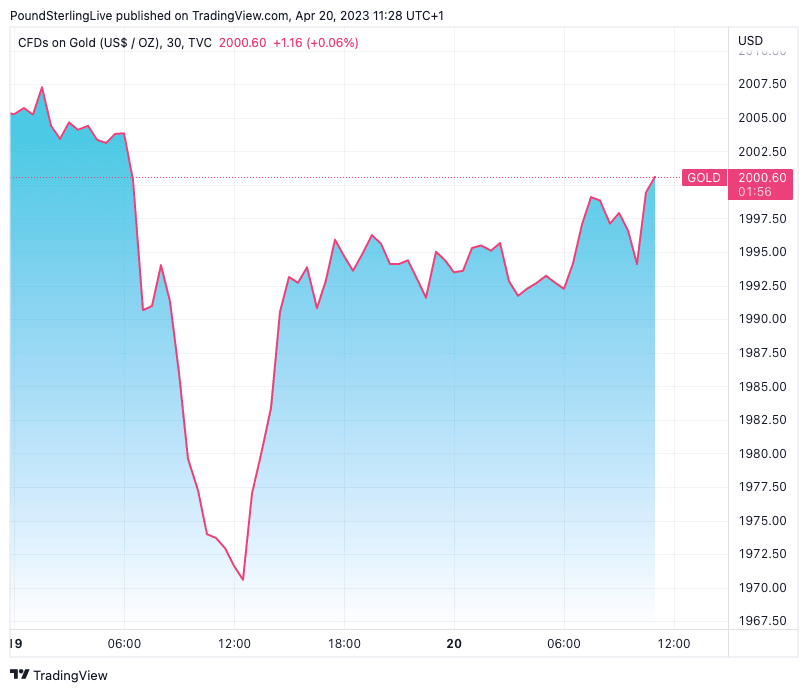The image size is (808, 692).
Task: Click the TVC exchange label in legend
Action: tap(200, 43)
